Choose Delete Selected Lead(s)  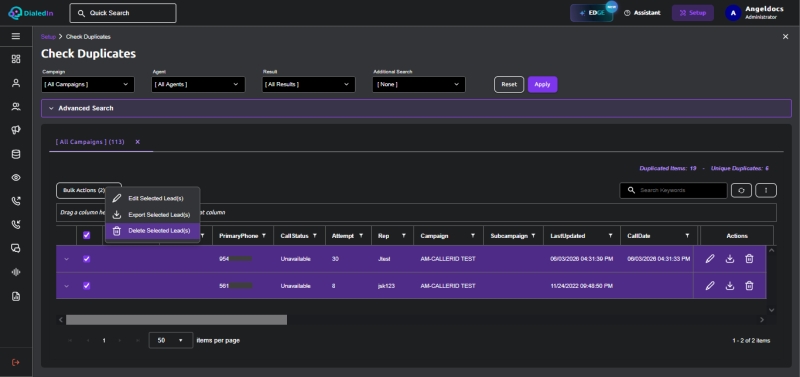[153, 231]
